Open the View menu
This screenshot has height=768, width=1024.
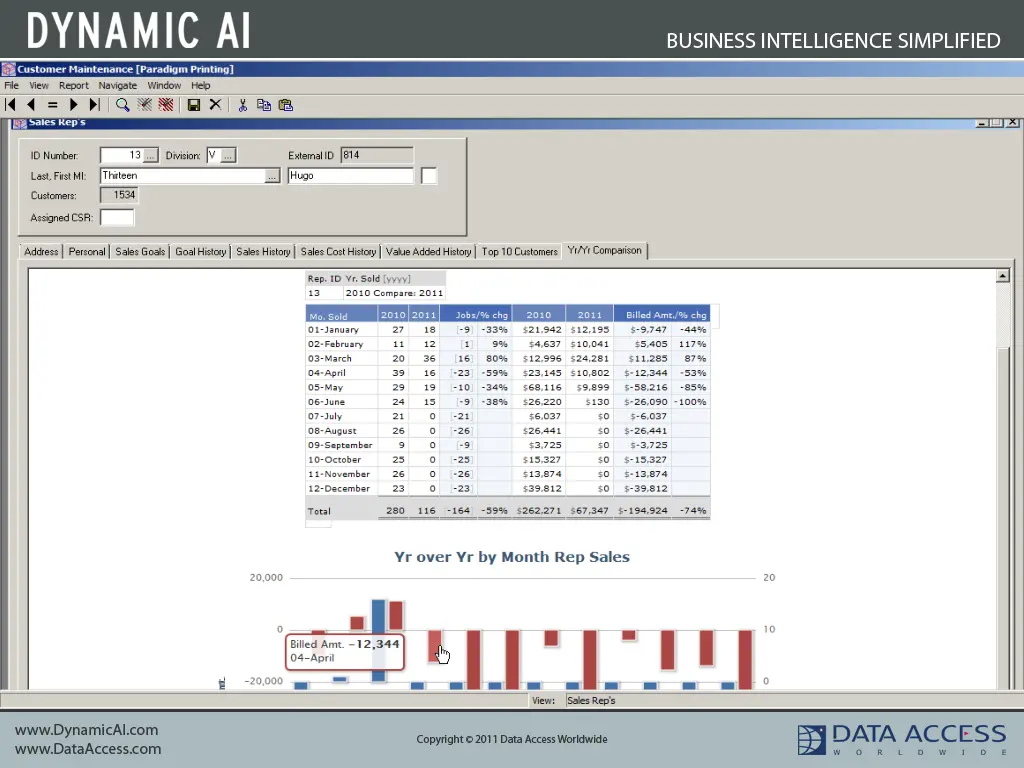pyautogui.click(x=39, y=86)
